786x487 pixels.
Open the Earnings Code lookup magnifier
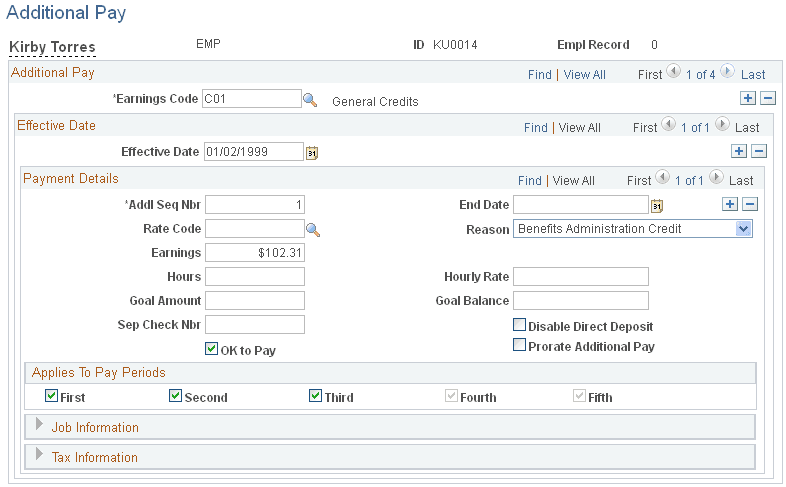pos(310,100)
